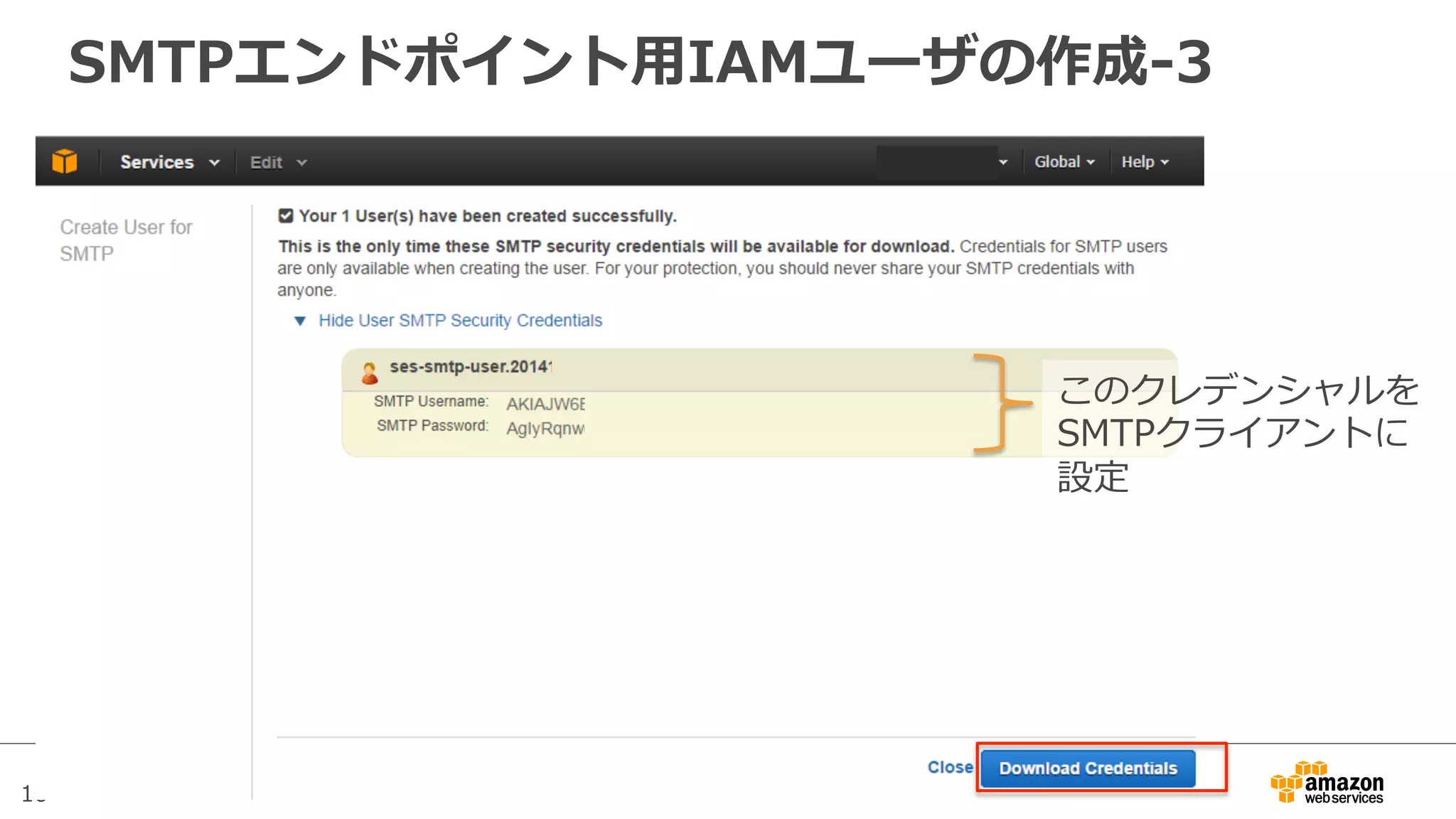The height and width of the screenshot is (819, 1456).
Task: Select the ses-smtp-user.2014 user name
Action: point(471,367)
